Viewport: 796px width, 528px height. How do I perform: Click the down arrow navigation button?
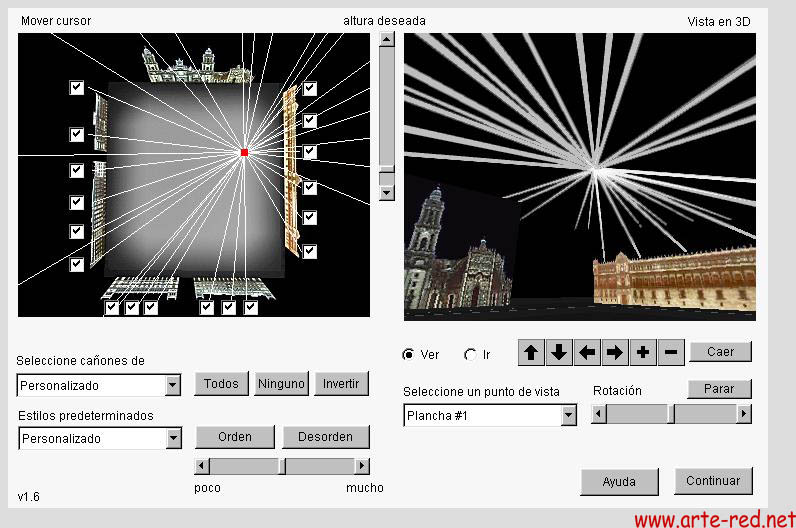(559, 352)
